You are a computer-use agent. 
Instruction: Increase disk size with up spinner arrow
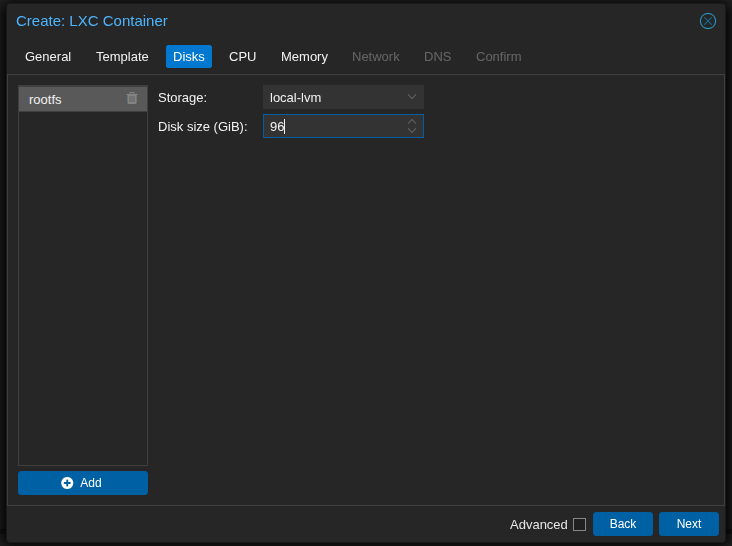tap(412, 121)
